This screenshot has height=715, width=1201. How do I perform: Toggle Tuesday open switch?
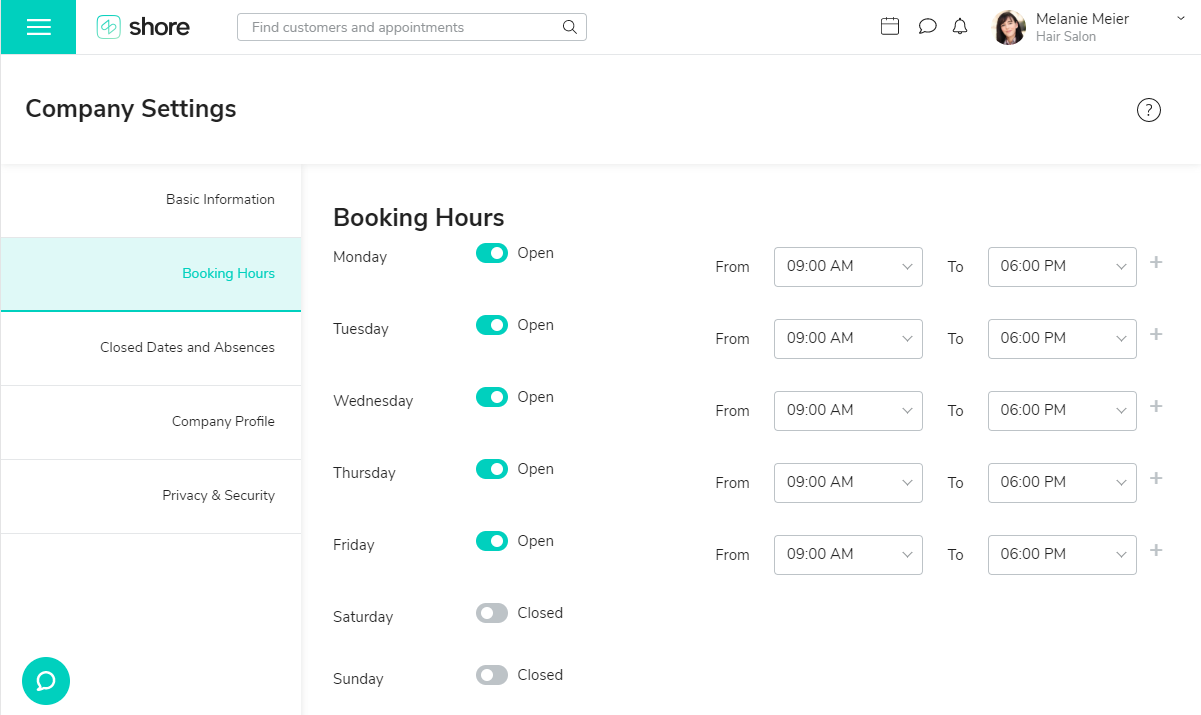(492, 325)
